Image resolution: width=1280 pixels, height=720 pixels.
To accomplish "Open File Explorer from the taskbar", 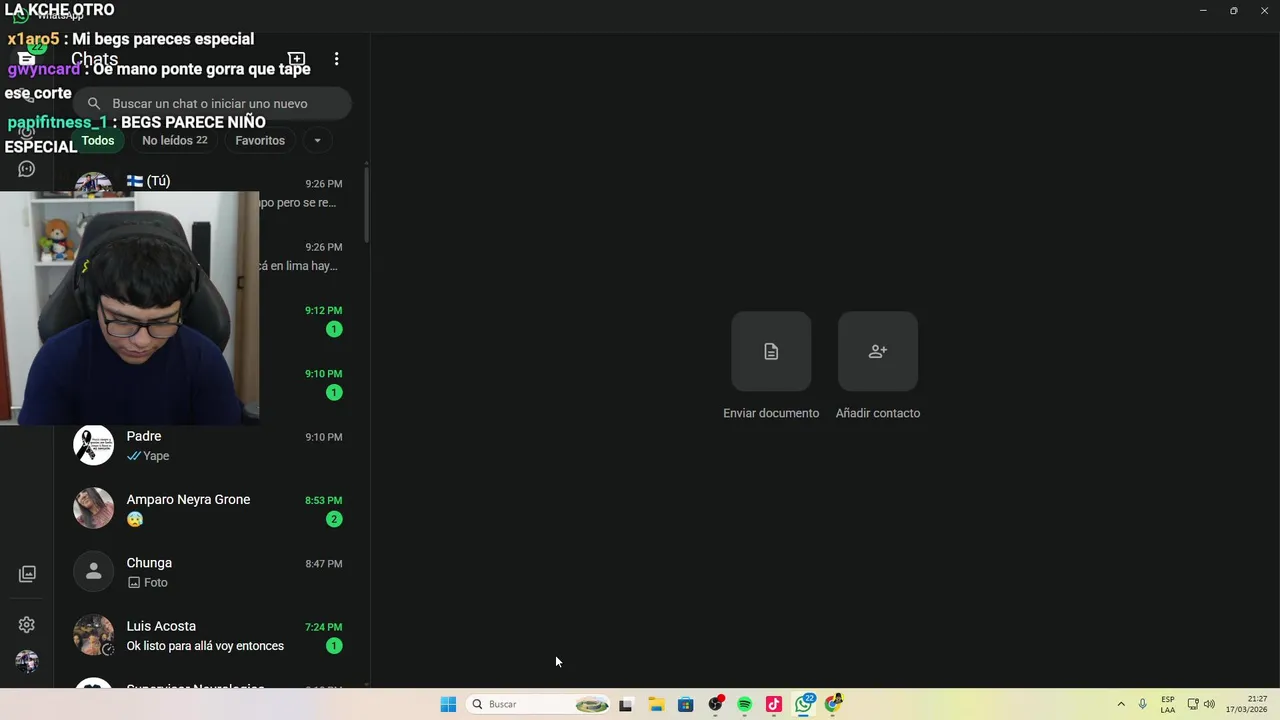I will coord(656,704).
